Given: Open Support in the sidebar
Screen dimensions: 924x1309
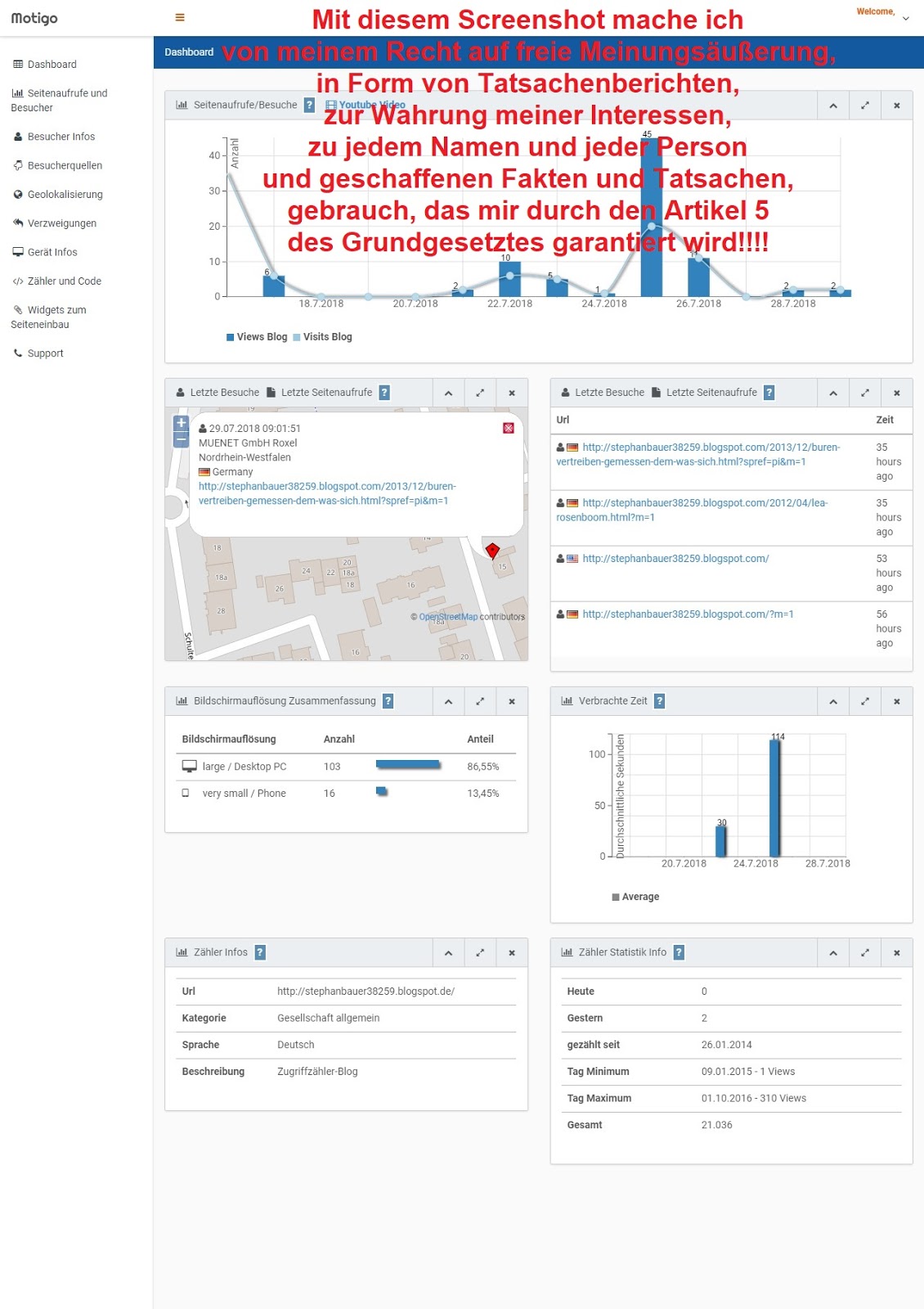Looking at the screenshot, I should pyautogui.click(x=38, y=353).
